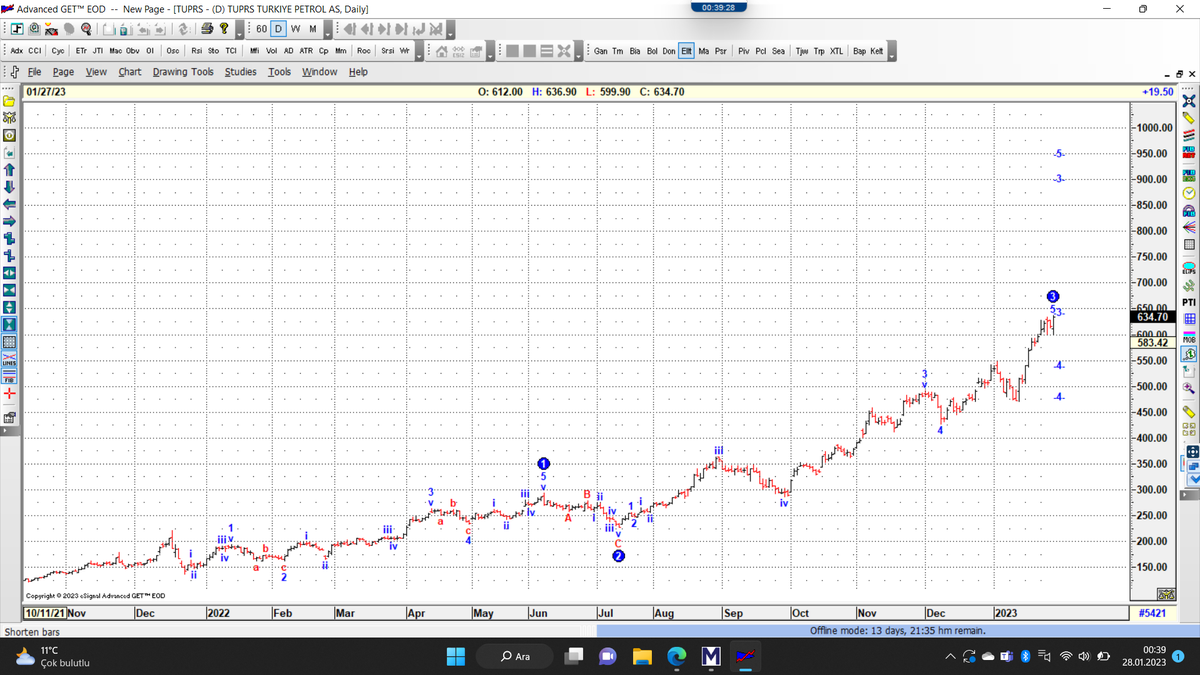Open Microsoft Edge from the taskbar
1200x675 pixels.
pyautogui.click(x=676, y=656)
